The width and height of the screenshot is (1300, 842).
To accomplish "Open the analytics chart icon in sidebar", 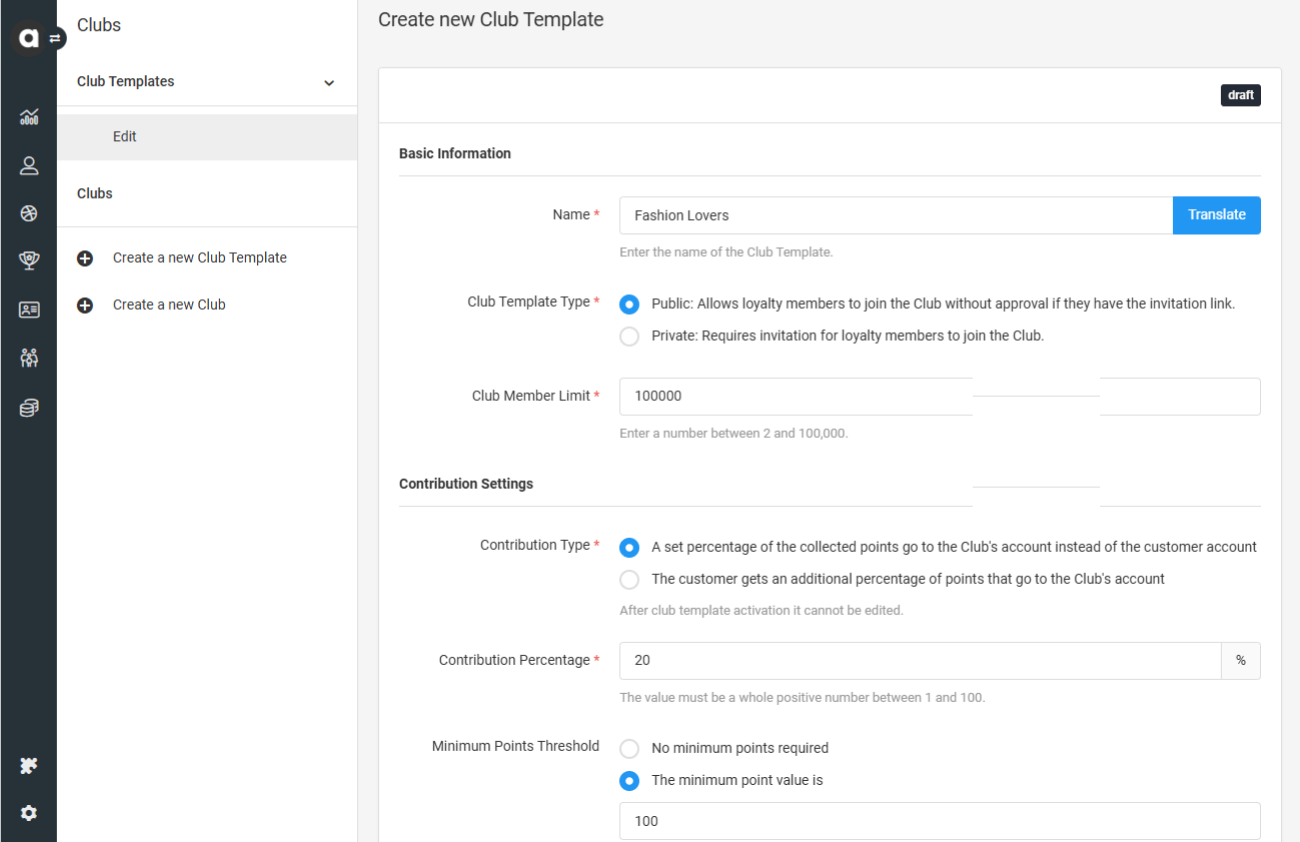I will [x=28, y=117].
